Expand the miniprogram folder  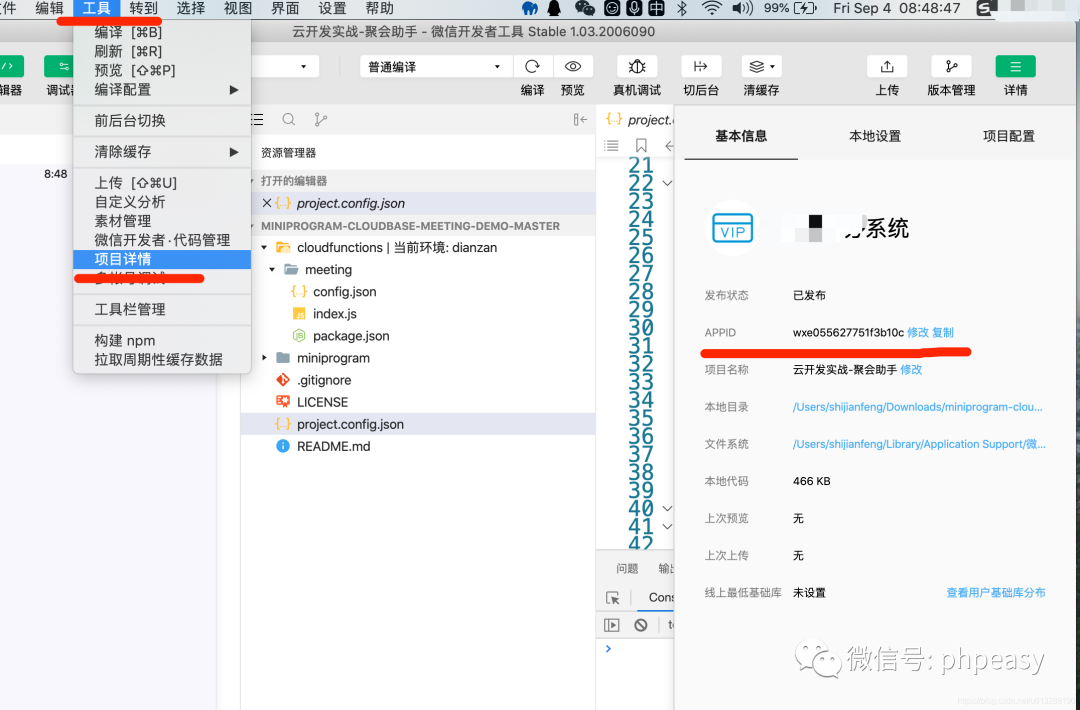[x=264, y=358]
